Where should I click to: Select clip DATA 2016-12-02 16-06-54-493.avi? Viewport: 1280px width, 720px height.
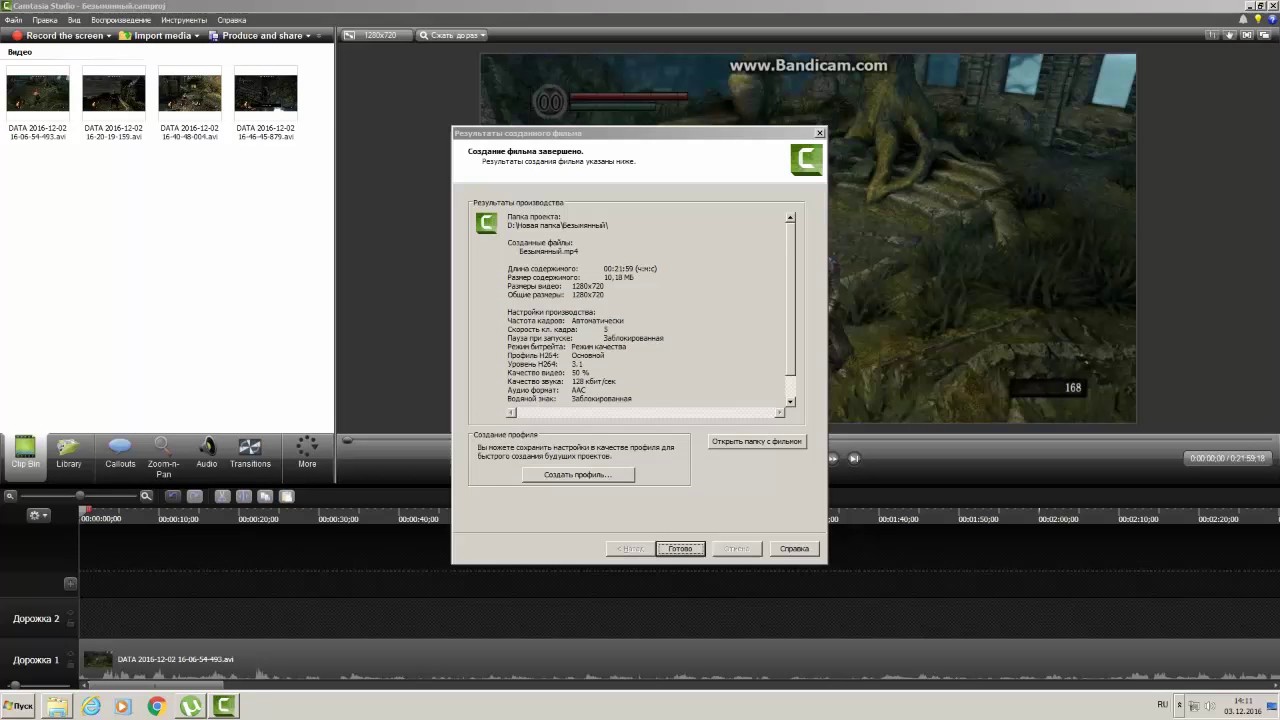[37, 104]
